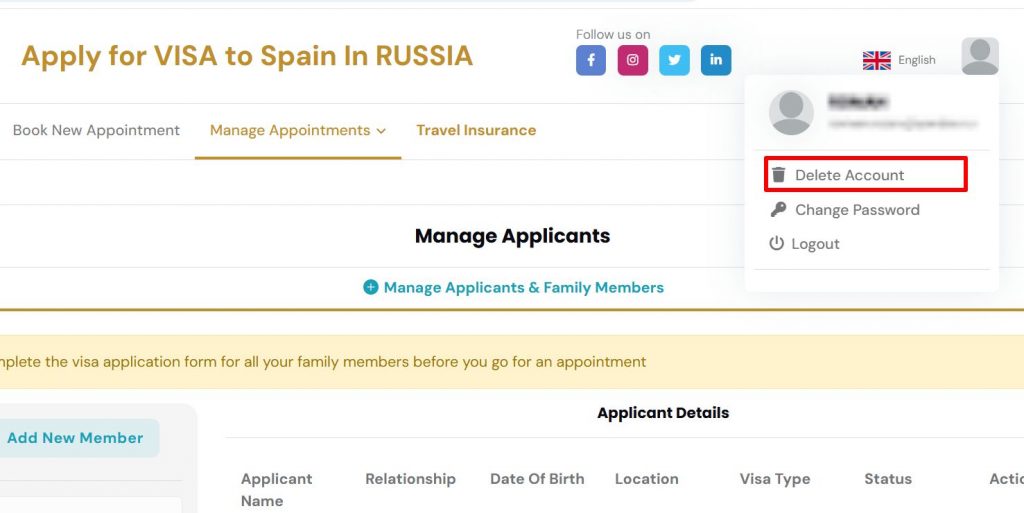Click the trash icon beside Delete Account

[778, 175]
